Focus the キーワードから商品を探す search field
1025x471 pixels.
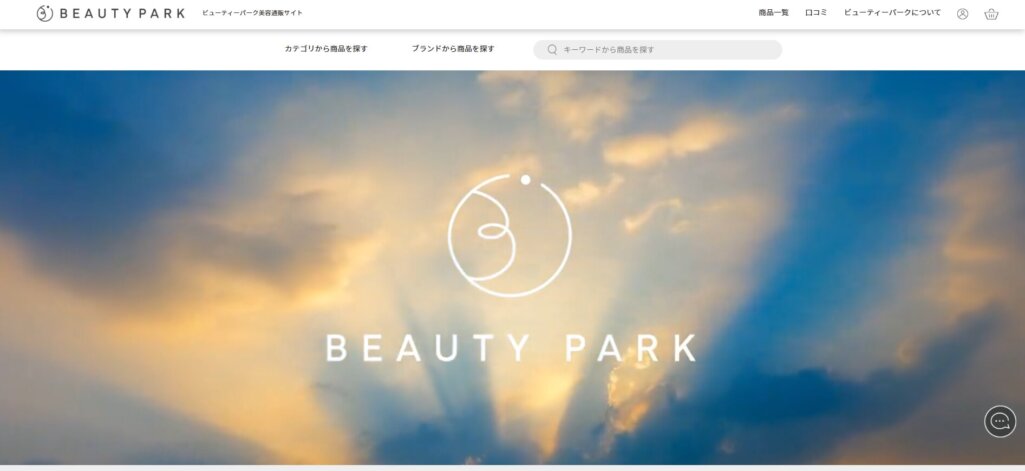[658, 50]
